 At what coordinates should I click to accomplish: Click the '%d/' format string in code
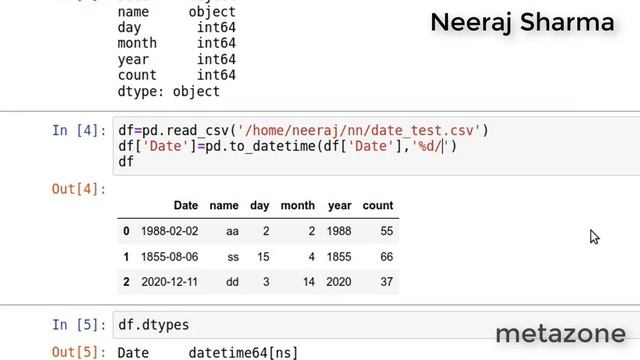pos(430,146)
